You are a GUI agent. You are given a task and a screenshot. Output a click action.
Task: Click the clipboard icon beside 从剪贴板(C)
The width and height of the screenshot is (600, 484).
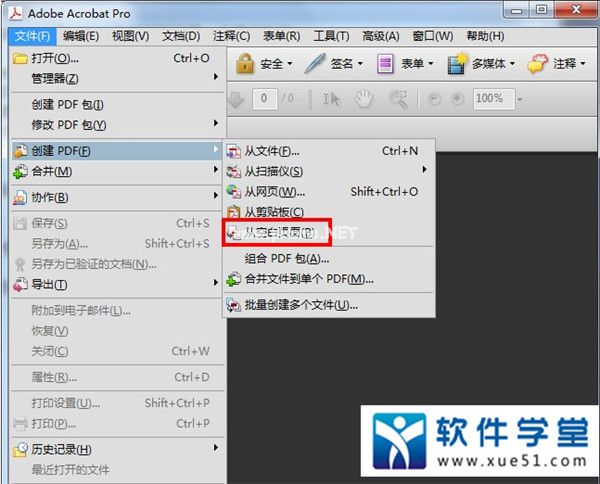click(x=233, y=212)
